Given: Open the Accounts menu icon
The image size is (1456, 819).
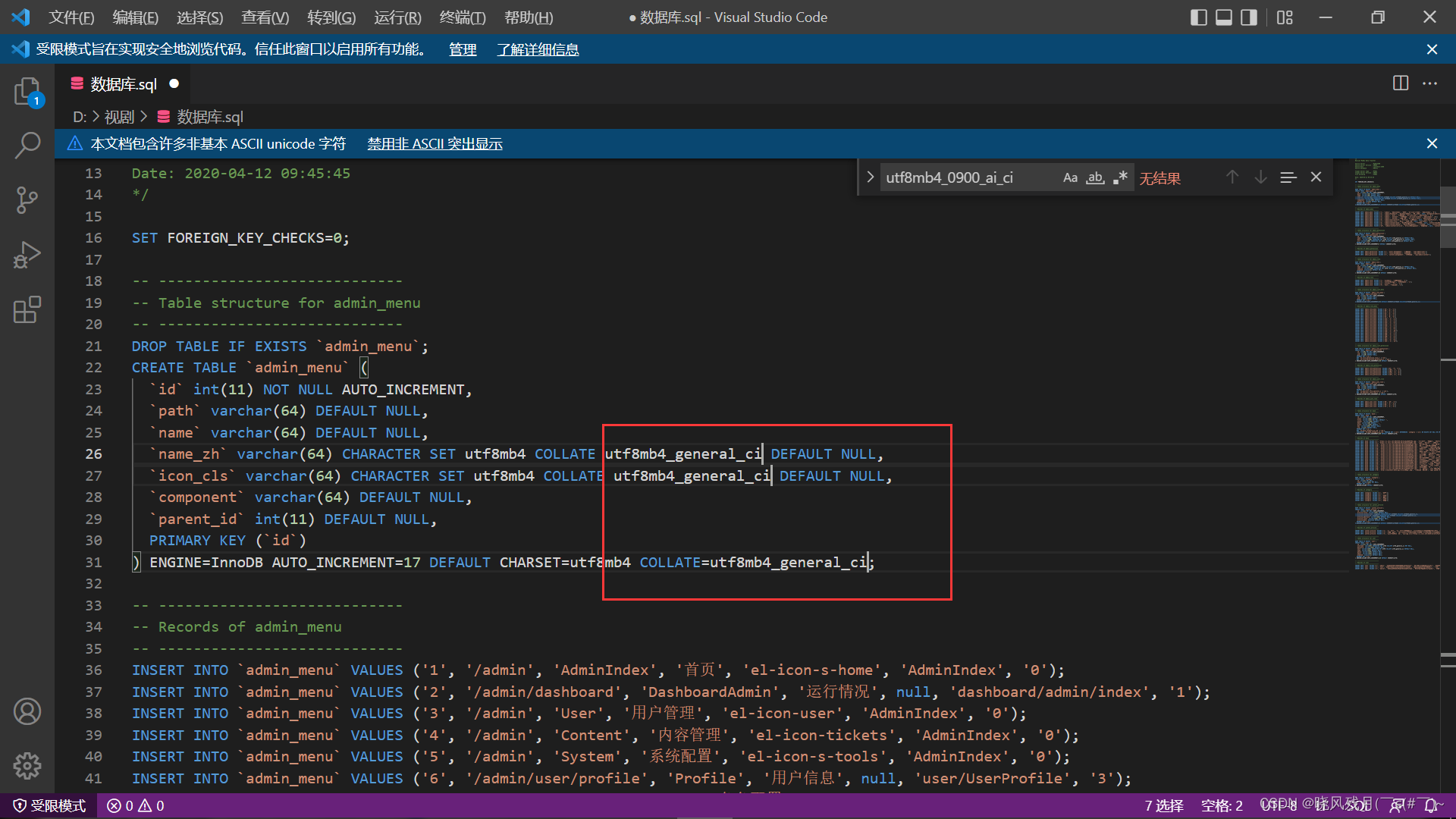Looking at the screenshot, I should [x=27, y=711].
